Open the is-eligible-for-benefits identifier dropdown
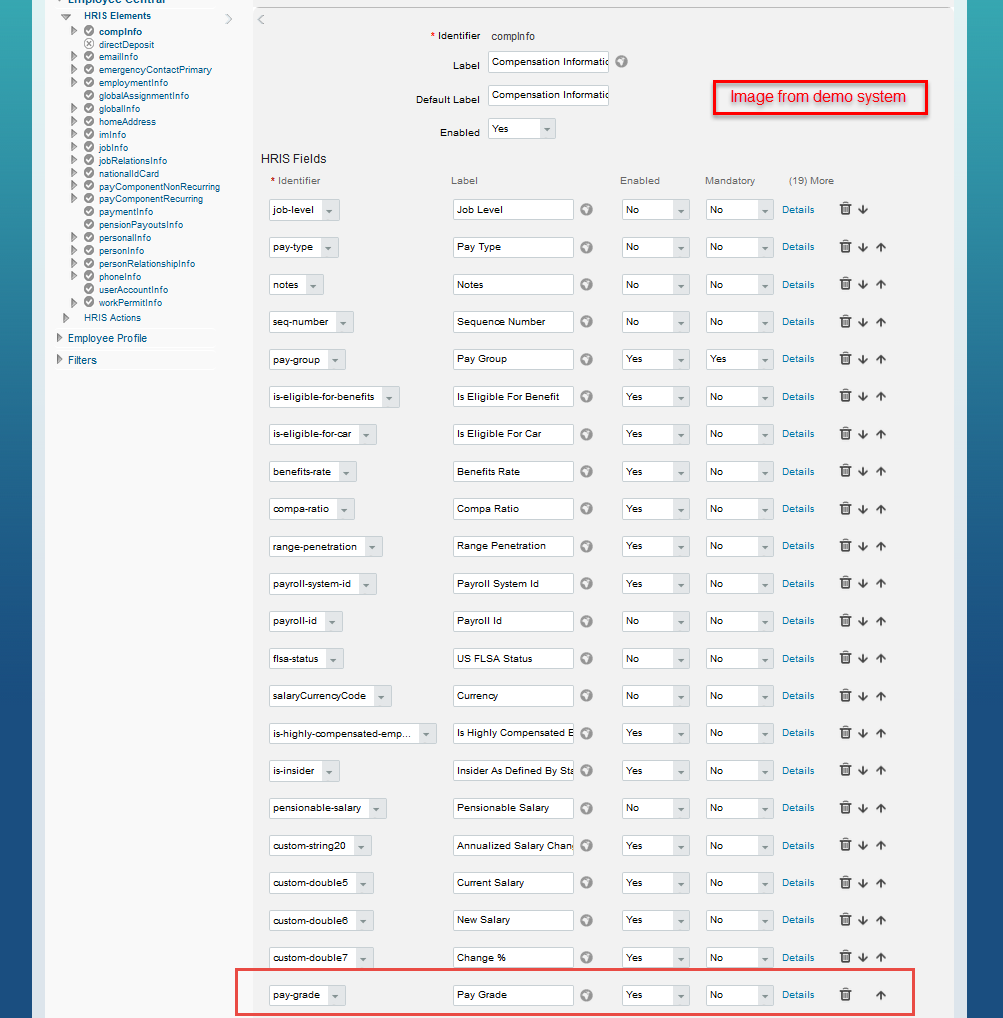Image resolution: width=1003 pixels, height=1018 pixels. tap(334, 397)
